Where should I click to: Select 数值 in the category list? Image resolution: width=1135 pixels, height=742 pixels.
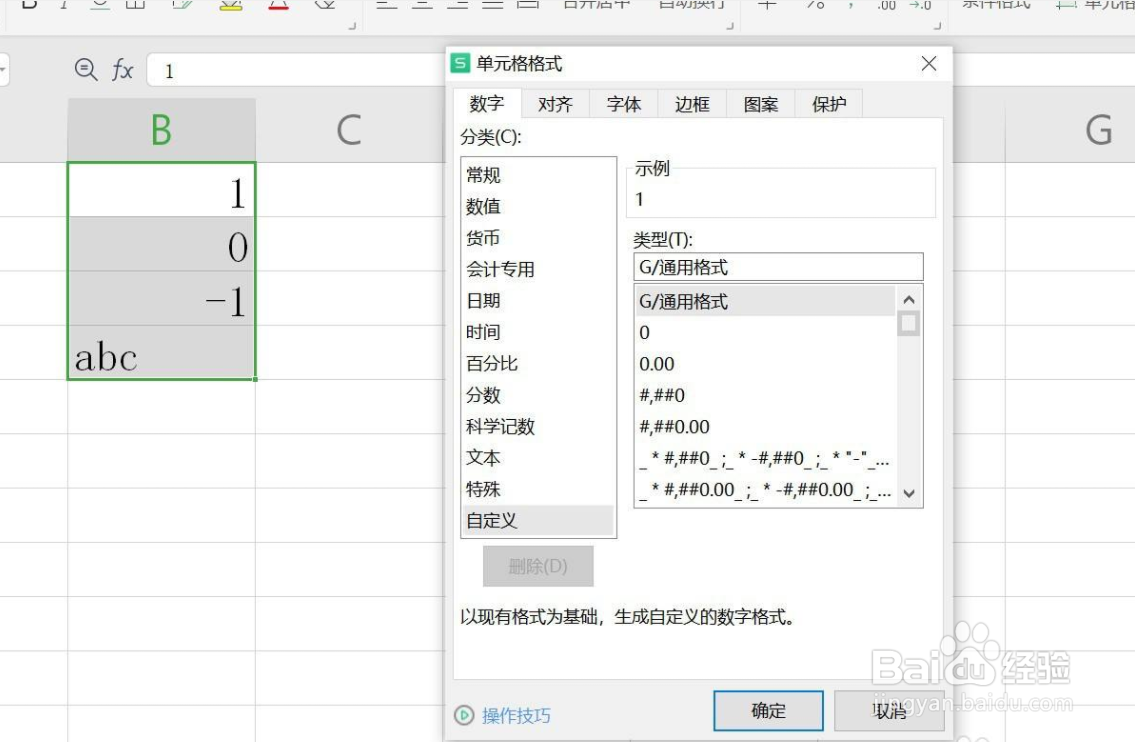pyautogui.click(x=537, y=206)
